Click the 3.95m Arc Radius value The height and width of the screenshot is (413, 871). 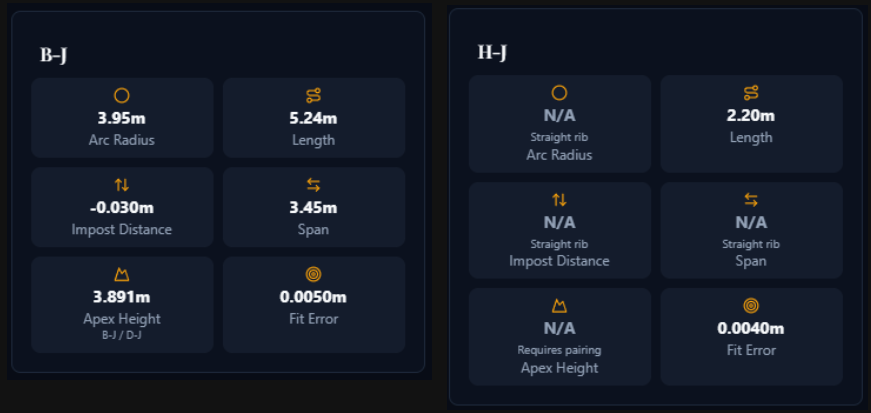point(122,118)
